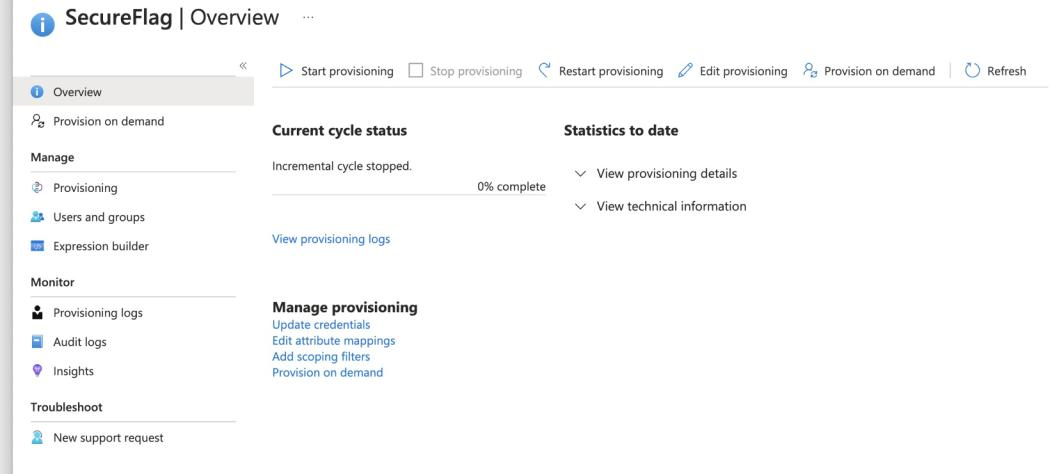Select Provisioning under Manage

pyautogui.click(x=85, y=188)
